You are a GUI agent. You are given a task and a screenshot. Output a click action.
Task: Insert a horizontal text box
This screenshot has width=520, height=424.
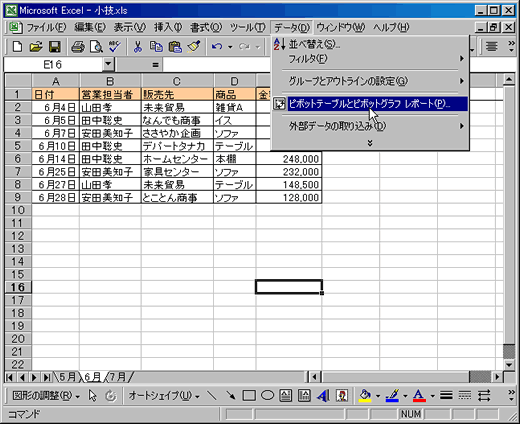[286, 396]
